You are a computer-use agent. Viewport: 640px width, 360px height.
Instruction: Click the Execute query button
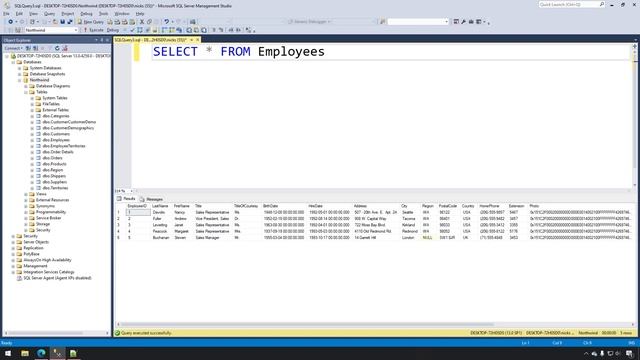click(x=93, y=30)
